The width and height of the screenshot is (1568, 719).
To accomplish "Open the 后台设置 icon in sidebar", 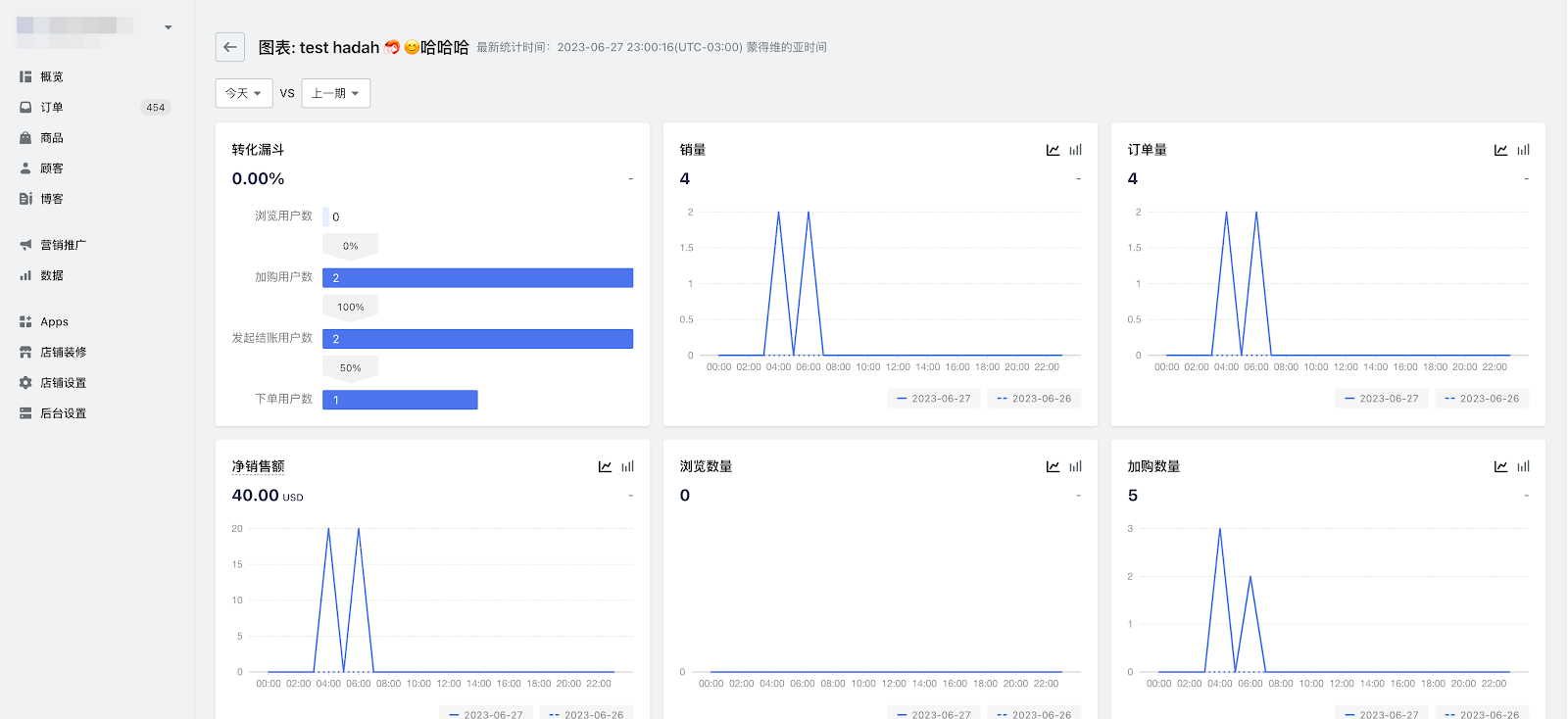I will point(25,413).
